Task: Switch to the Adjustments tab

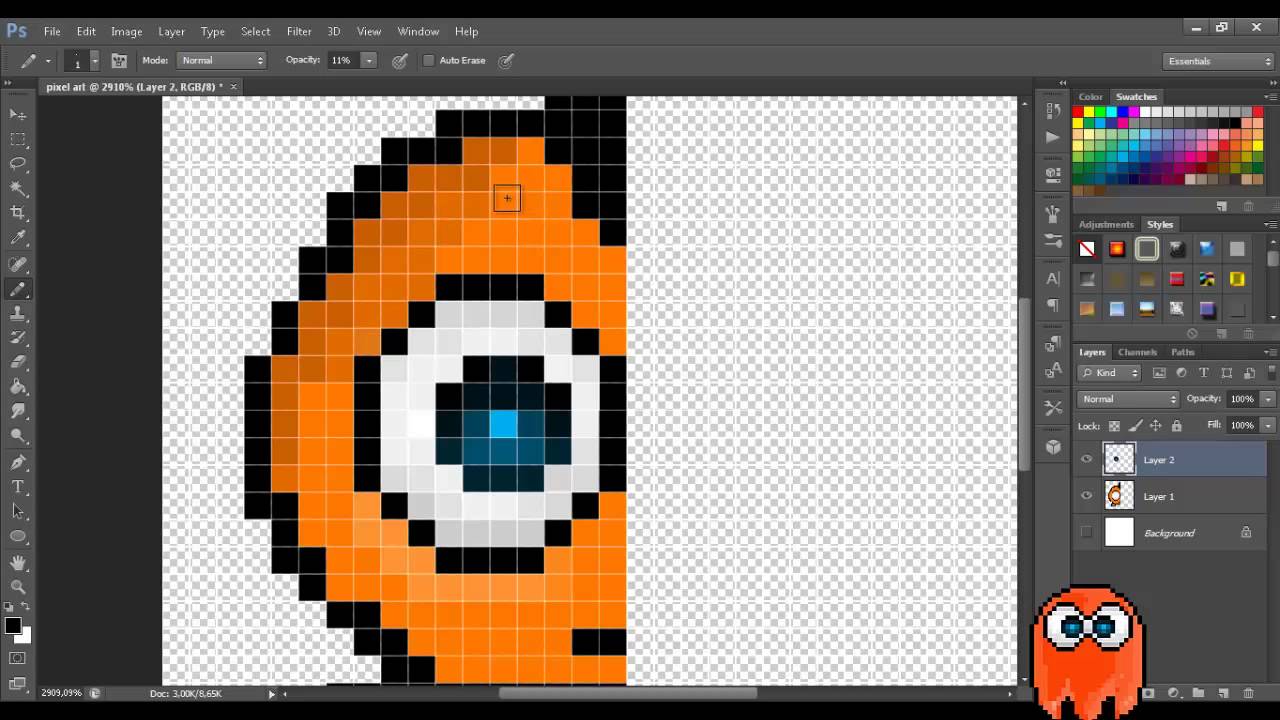Action: click(1106, 225)
